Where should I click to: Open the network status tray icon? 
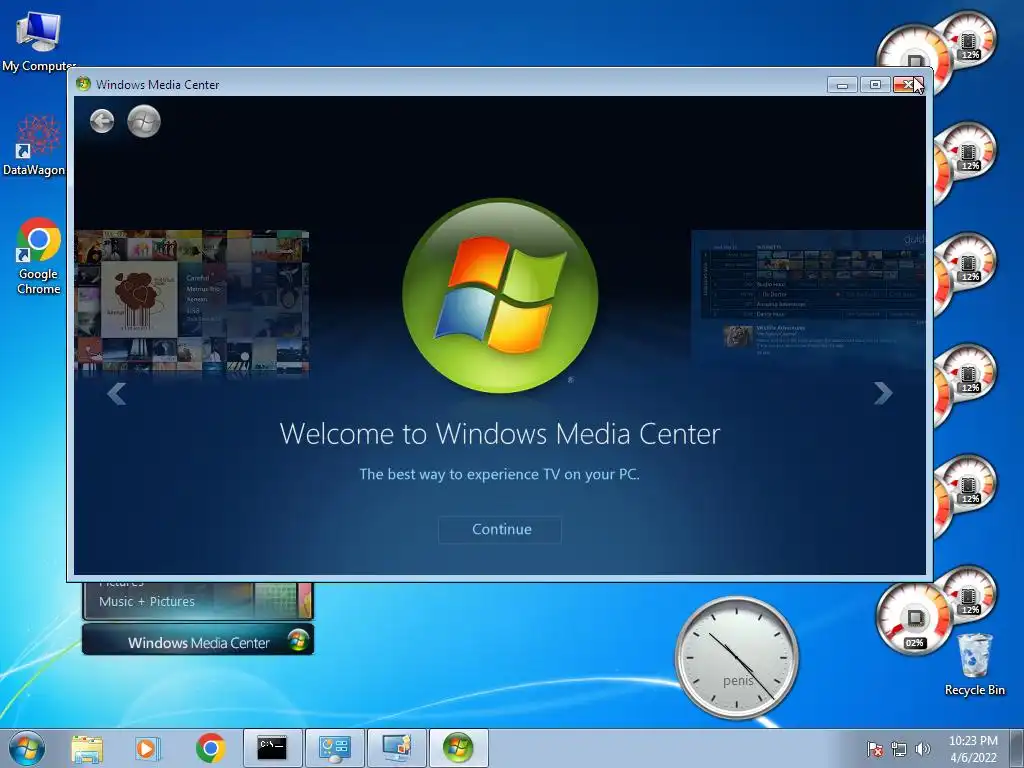(x=899, y=749)
